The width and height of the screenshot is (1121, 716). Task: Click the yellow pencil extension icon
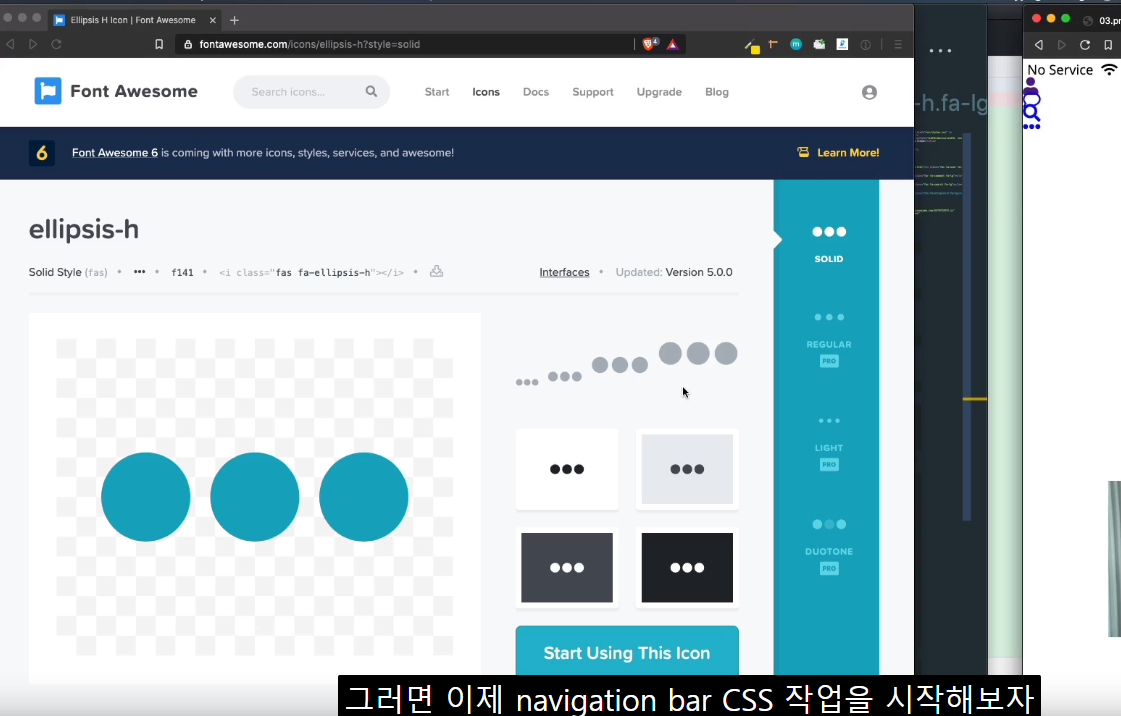tap(751, 46)
